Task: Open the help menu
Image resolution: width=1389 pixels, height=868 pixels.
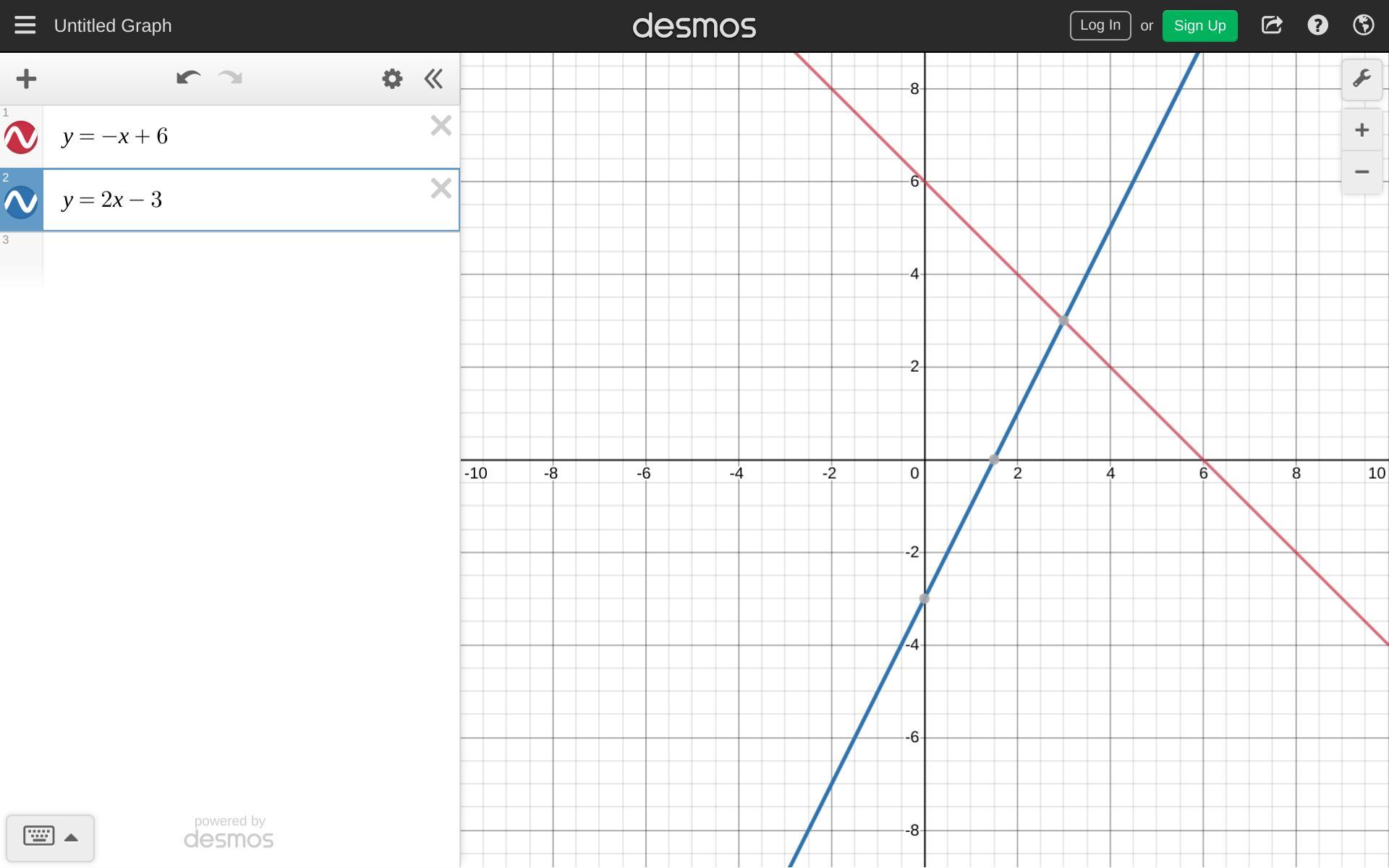Action: (1317, 25)
